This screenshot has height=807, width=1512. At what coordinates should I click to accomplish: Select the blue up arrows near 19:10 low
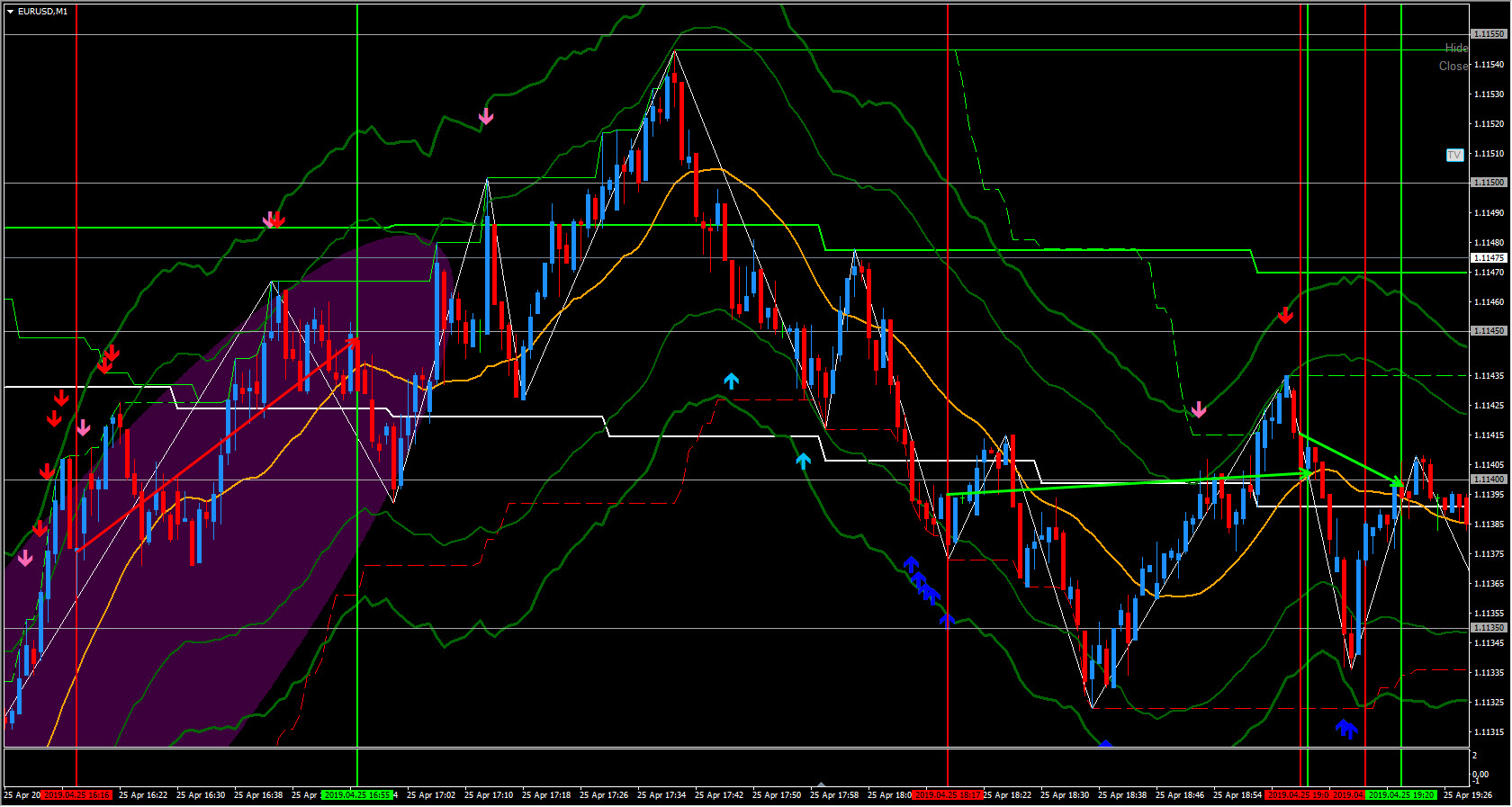(1346, 728)
